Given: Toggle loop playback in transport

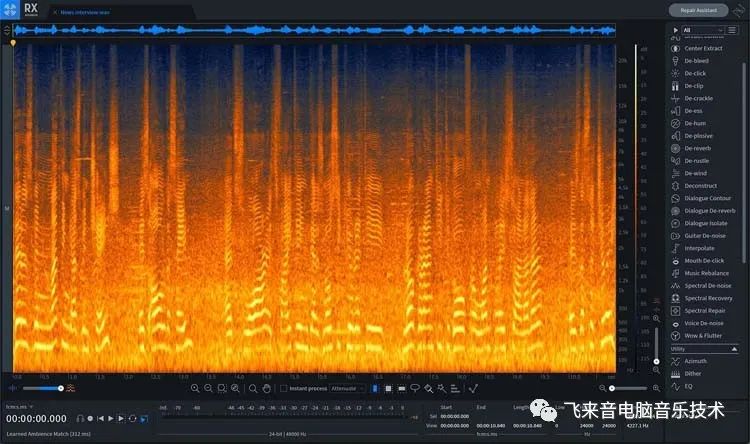Looking at the screenshot, I should (132, 419).
